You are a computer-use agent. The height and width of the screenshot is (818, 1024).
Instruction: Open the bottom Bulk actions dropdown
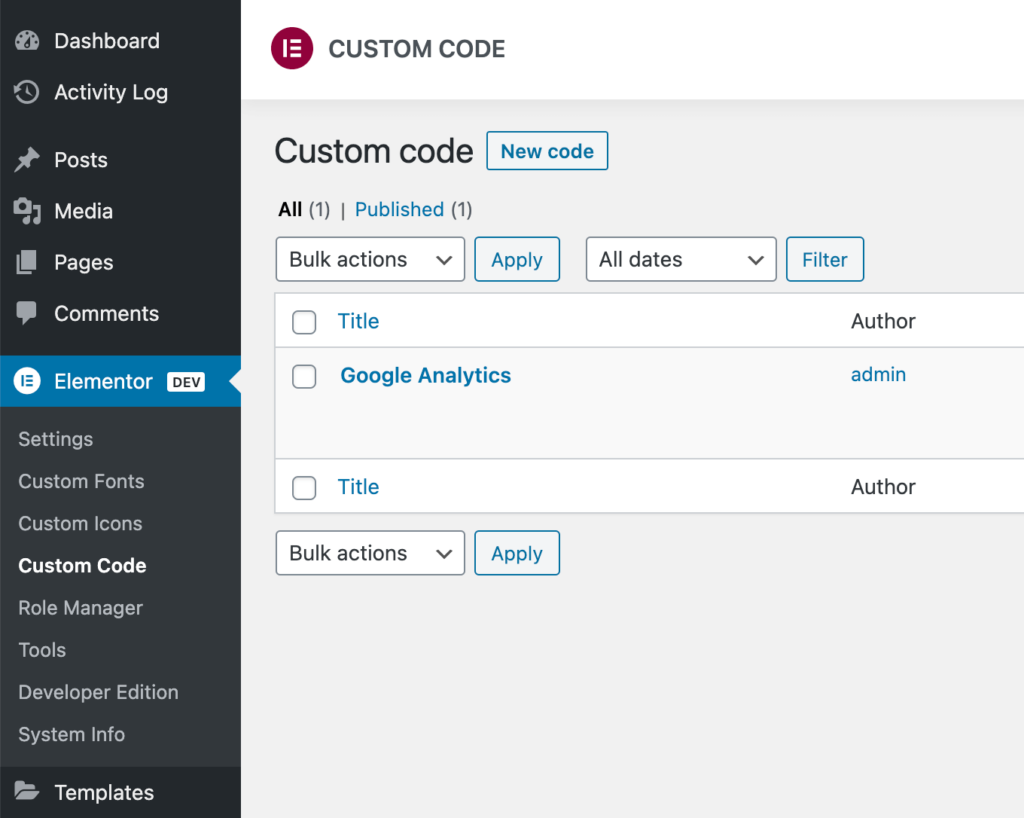click(x=370, y=553)
